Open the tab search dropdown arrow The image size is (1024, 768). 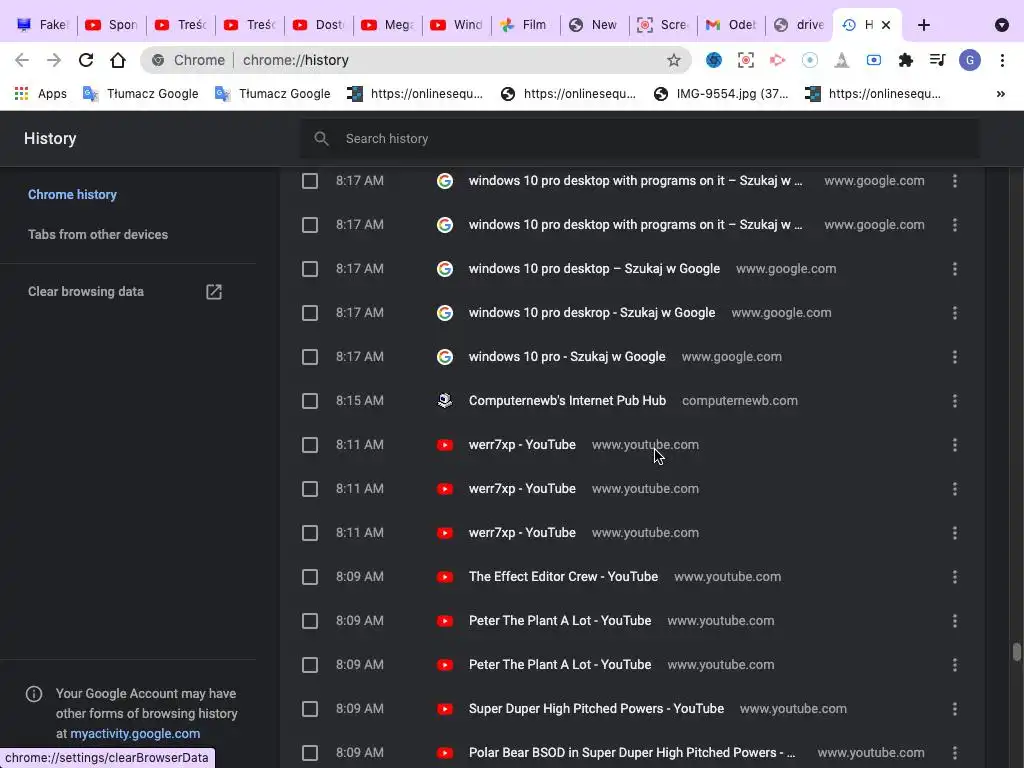pos(1001,25)
